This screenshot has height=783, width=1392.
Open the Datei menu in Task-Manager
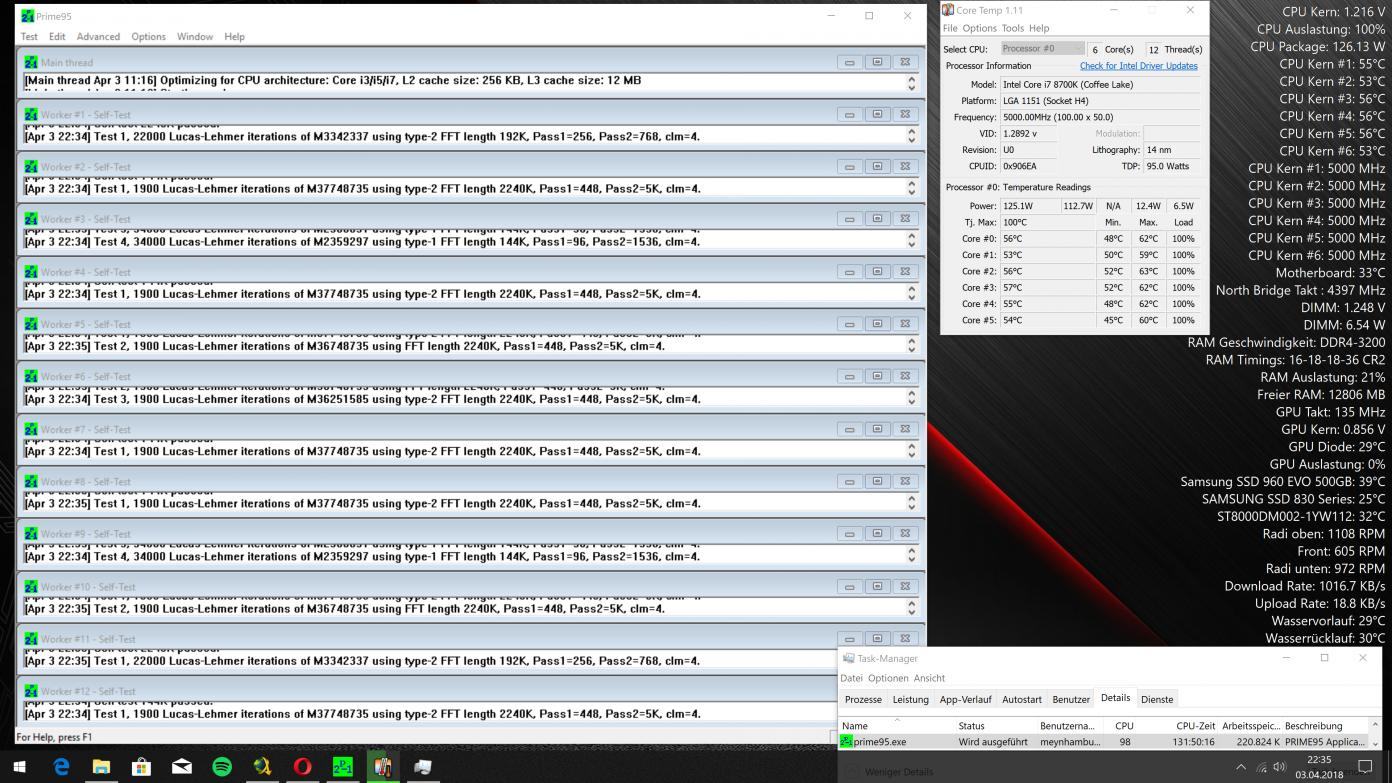[x=851, y=678]
